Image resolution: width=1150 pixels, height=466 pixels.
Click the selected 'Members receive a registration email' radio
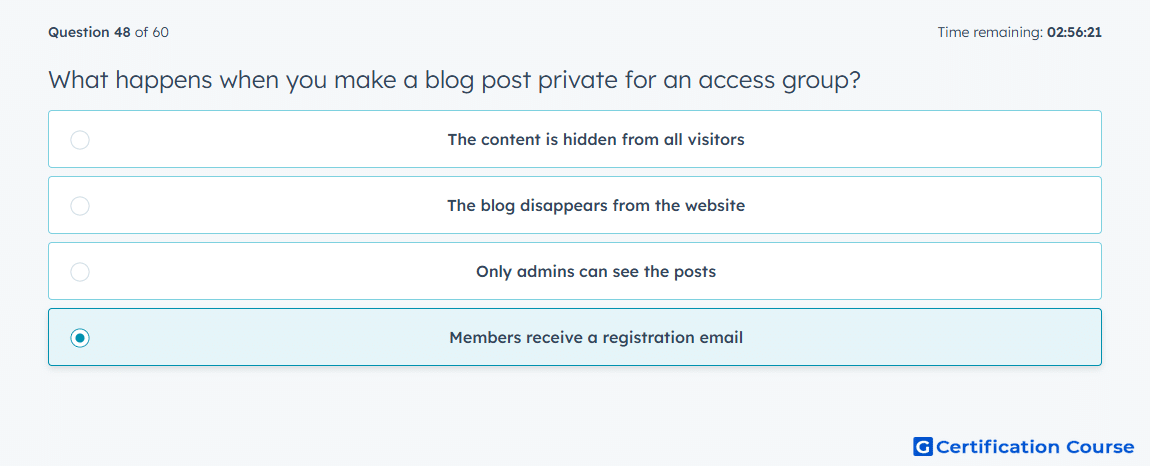(x=80, y=338)
